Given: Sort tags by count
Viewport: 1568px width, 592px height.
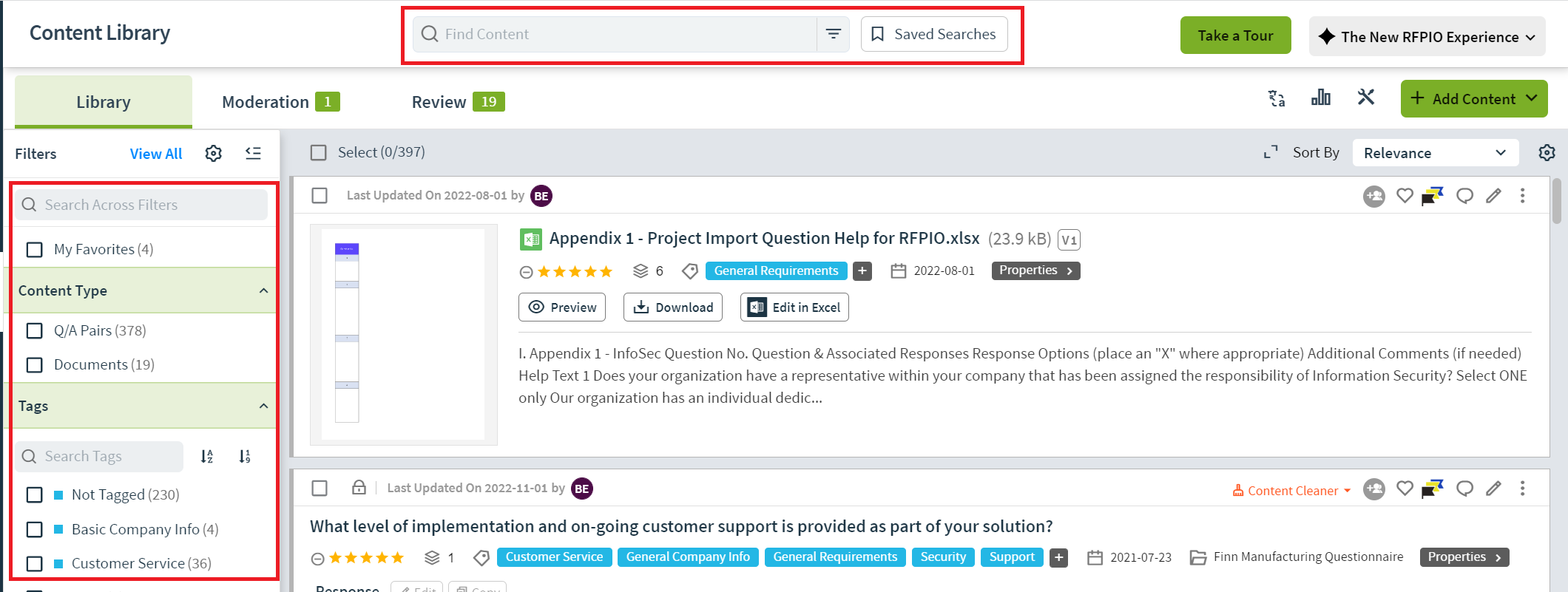Looking at the screenshot, I should [245, 457].
